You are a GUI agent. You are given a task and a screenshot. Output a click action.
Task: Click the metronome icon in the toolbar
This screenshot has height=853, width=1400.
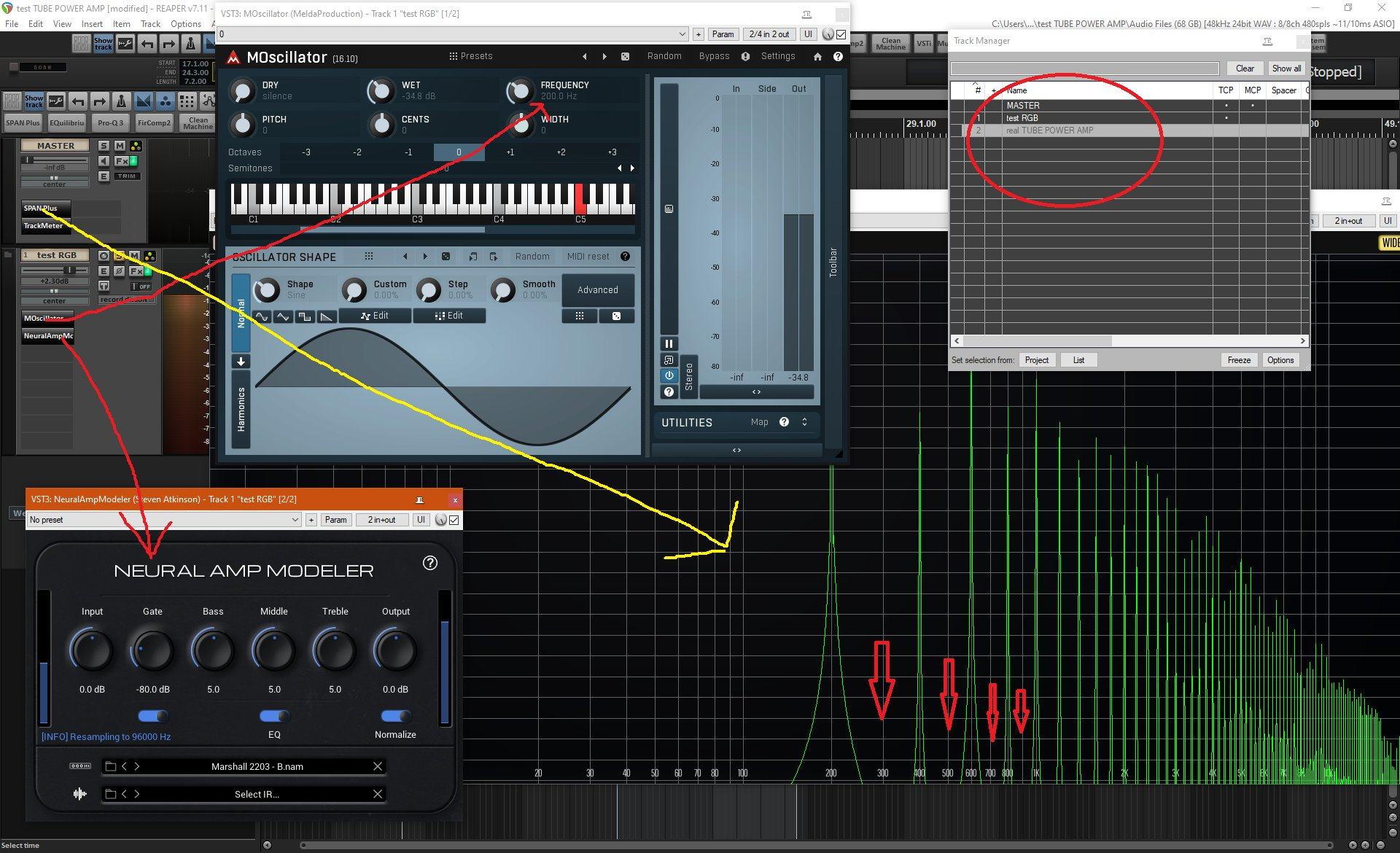pos(190,44)
